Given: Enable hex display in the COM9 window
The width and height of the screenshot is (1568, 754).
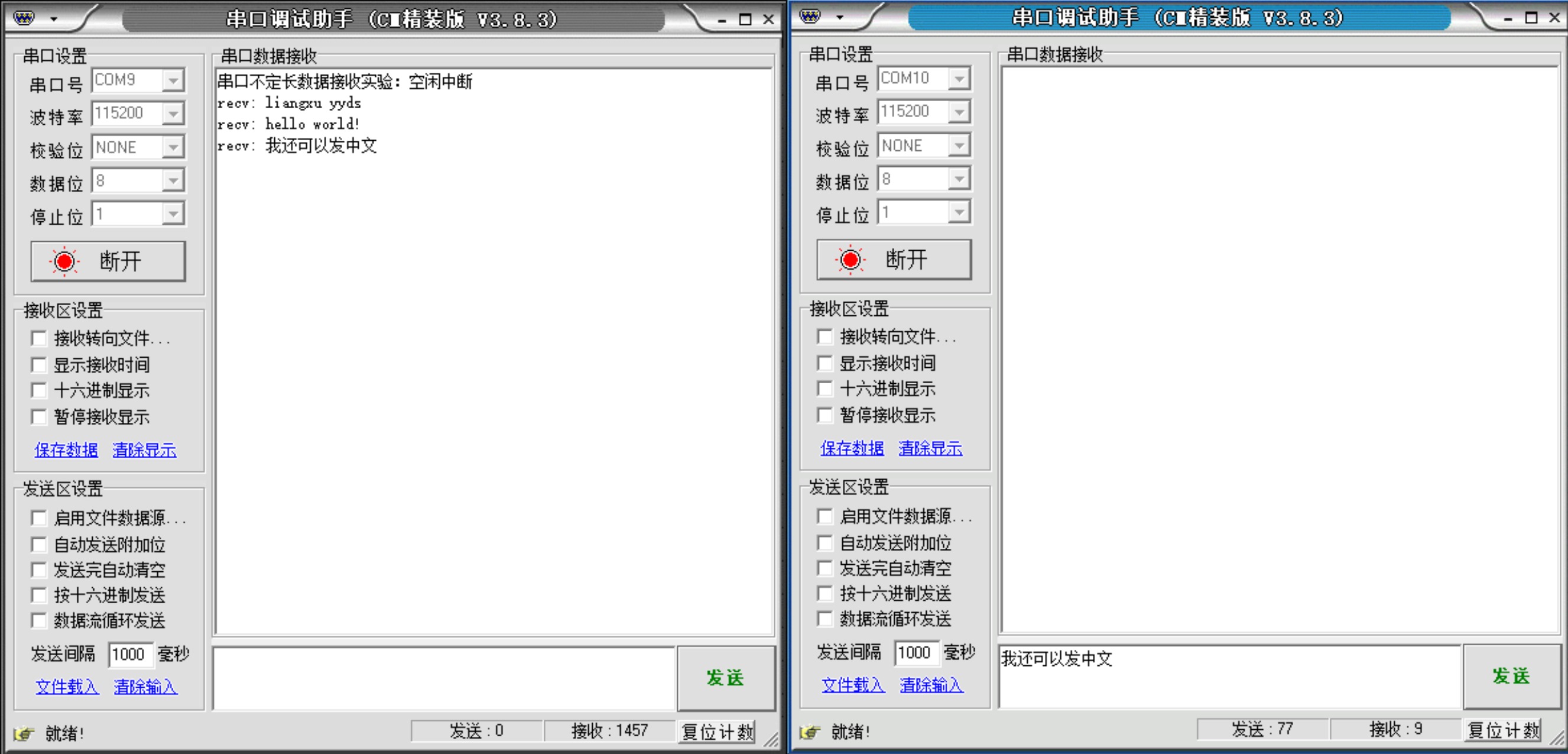Looking at the screenshot, I should tap(39, 390).
